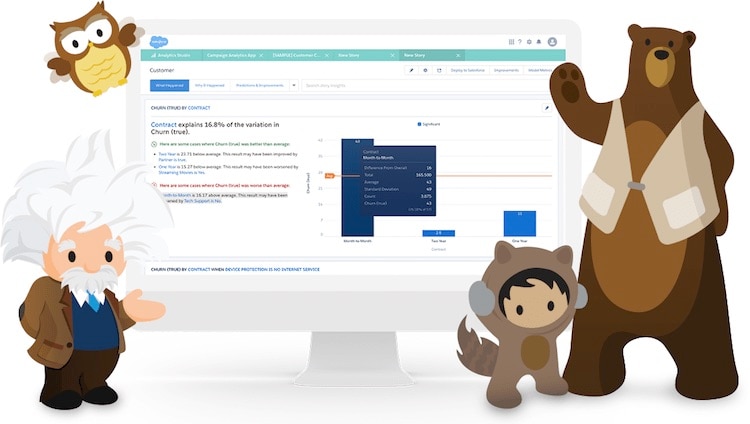Screen dimensions: 750x424
Task: Click the pin icon on the Churn by Contract card
Action: pyautogui.click(x=547, y=107)
